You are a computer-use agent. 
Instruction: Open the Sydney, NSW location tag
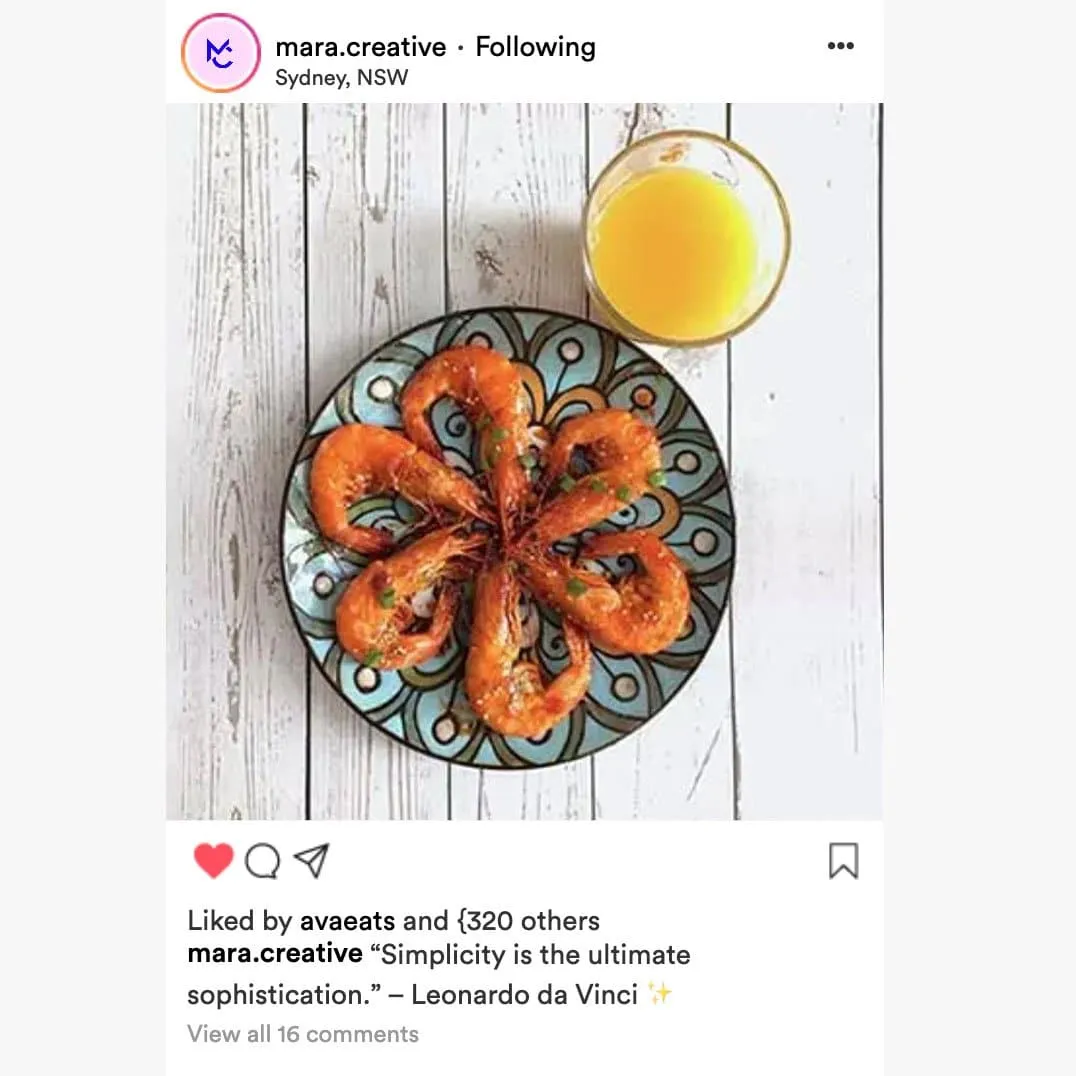342,78
